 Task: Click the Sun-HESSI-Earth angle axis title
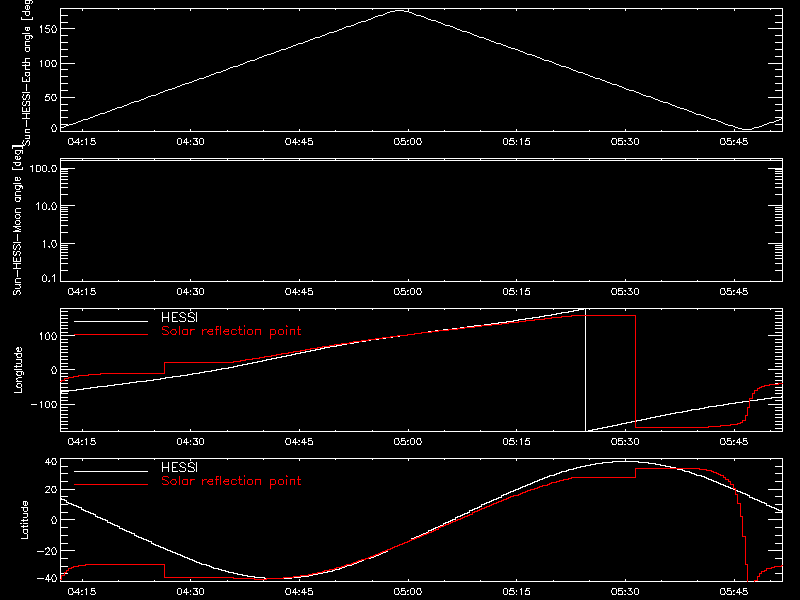click(x=27, y=72)
